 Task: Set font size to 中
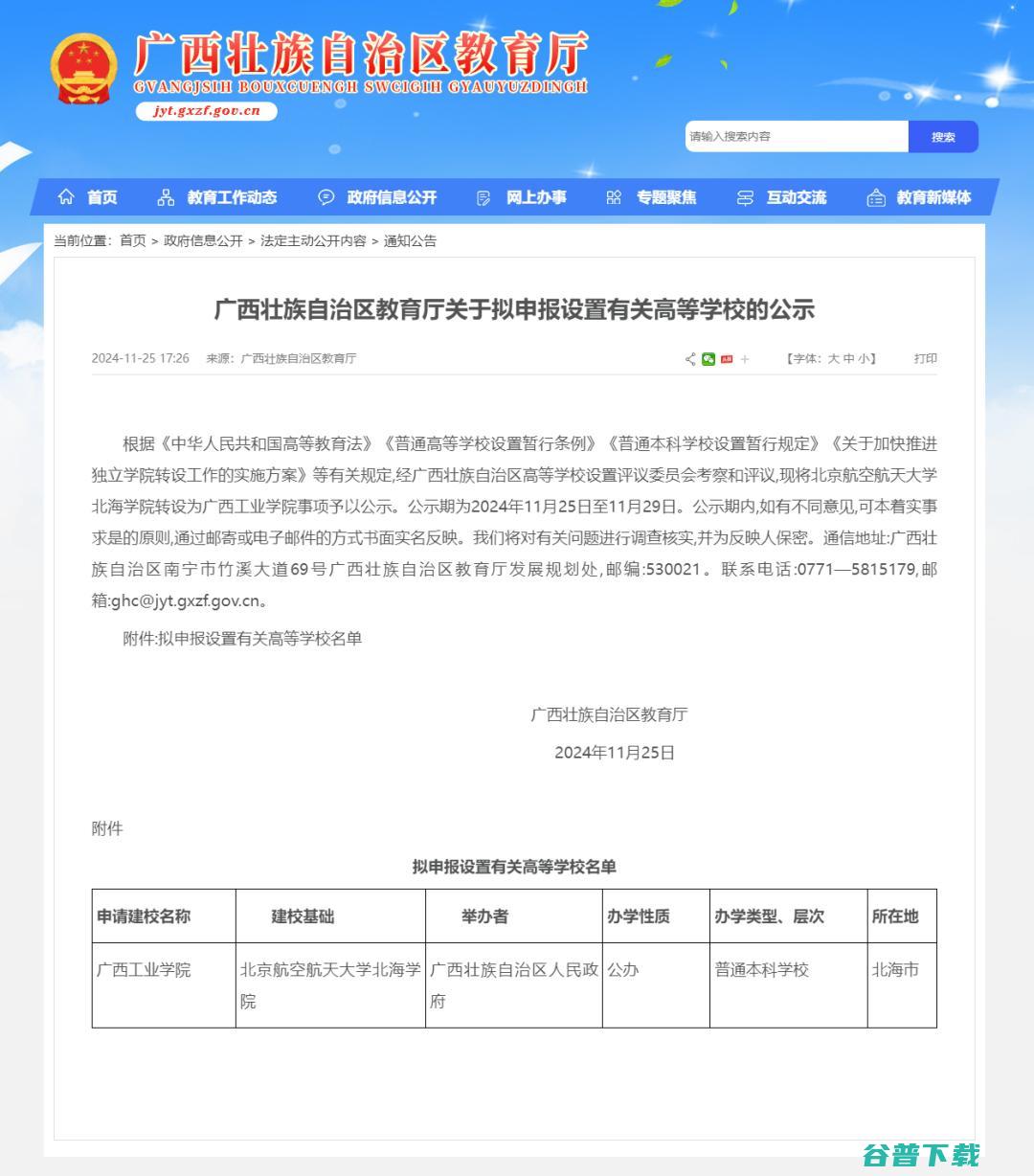coord(848,359)
